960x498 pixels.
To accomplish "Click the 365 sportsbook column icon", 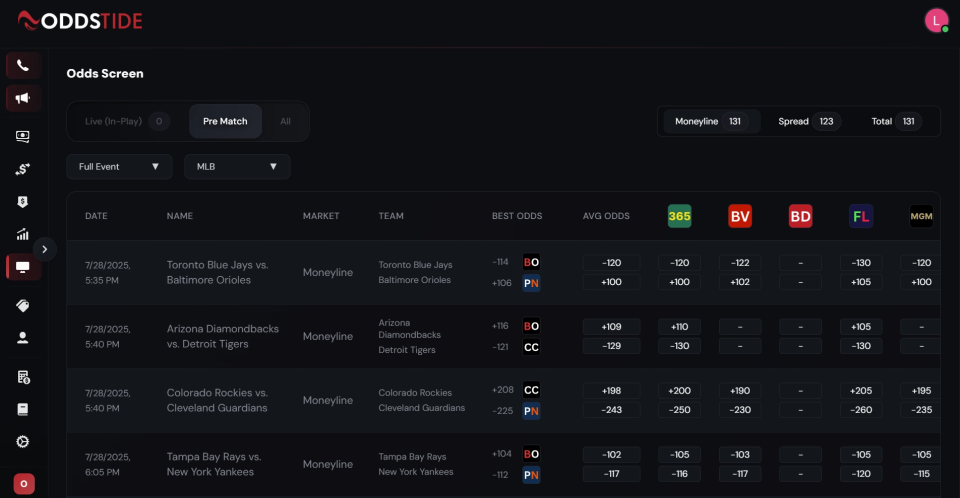I will point(680,216).
